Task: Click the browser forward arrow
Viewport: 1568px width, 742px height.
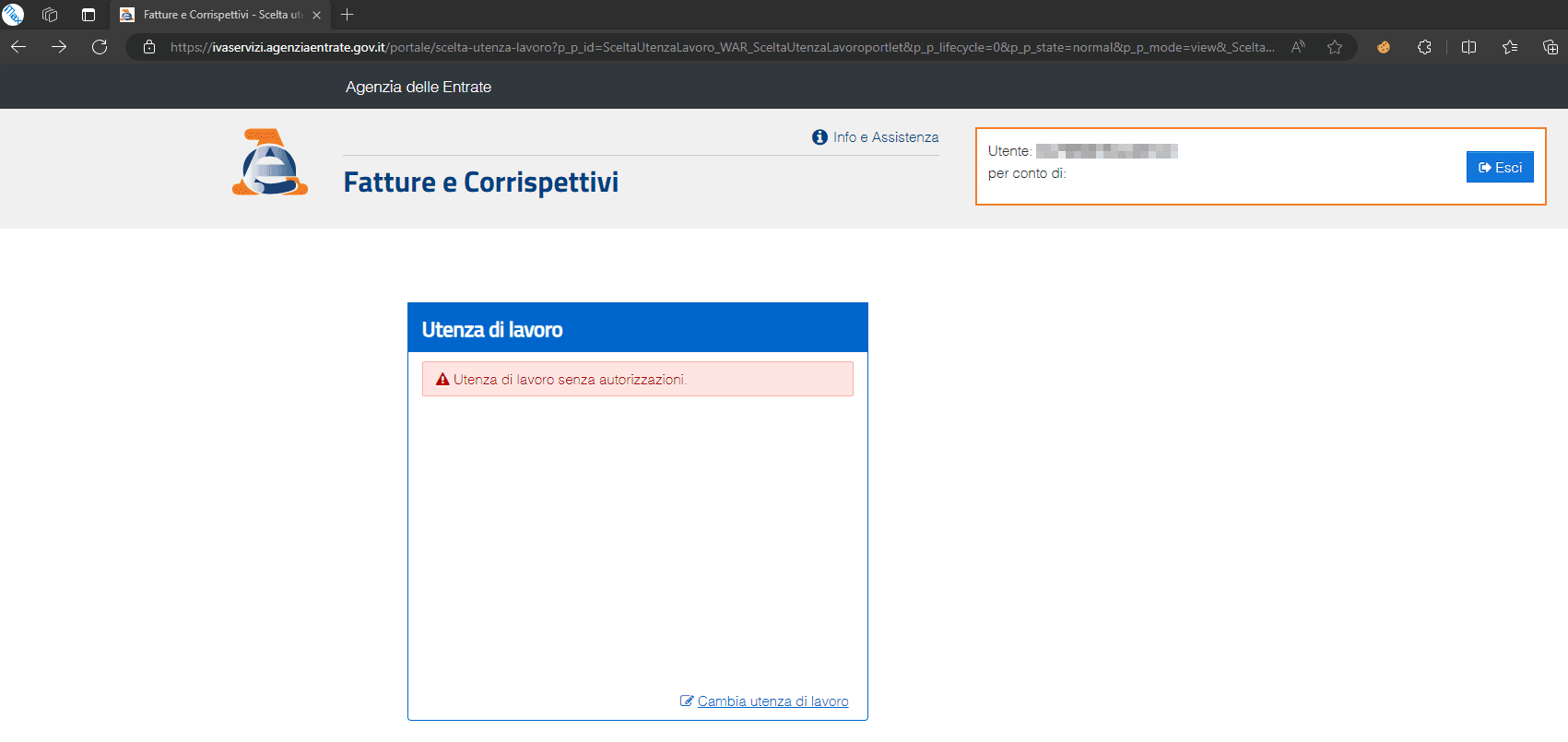Action: (x=59, y=47)
